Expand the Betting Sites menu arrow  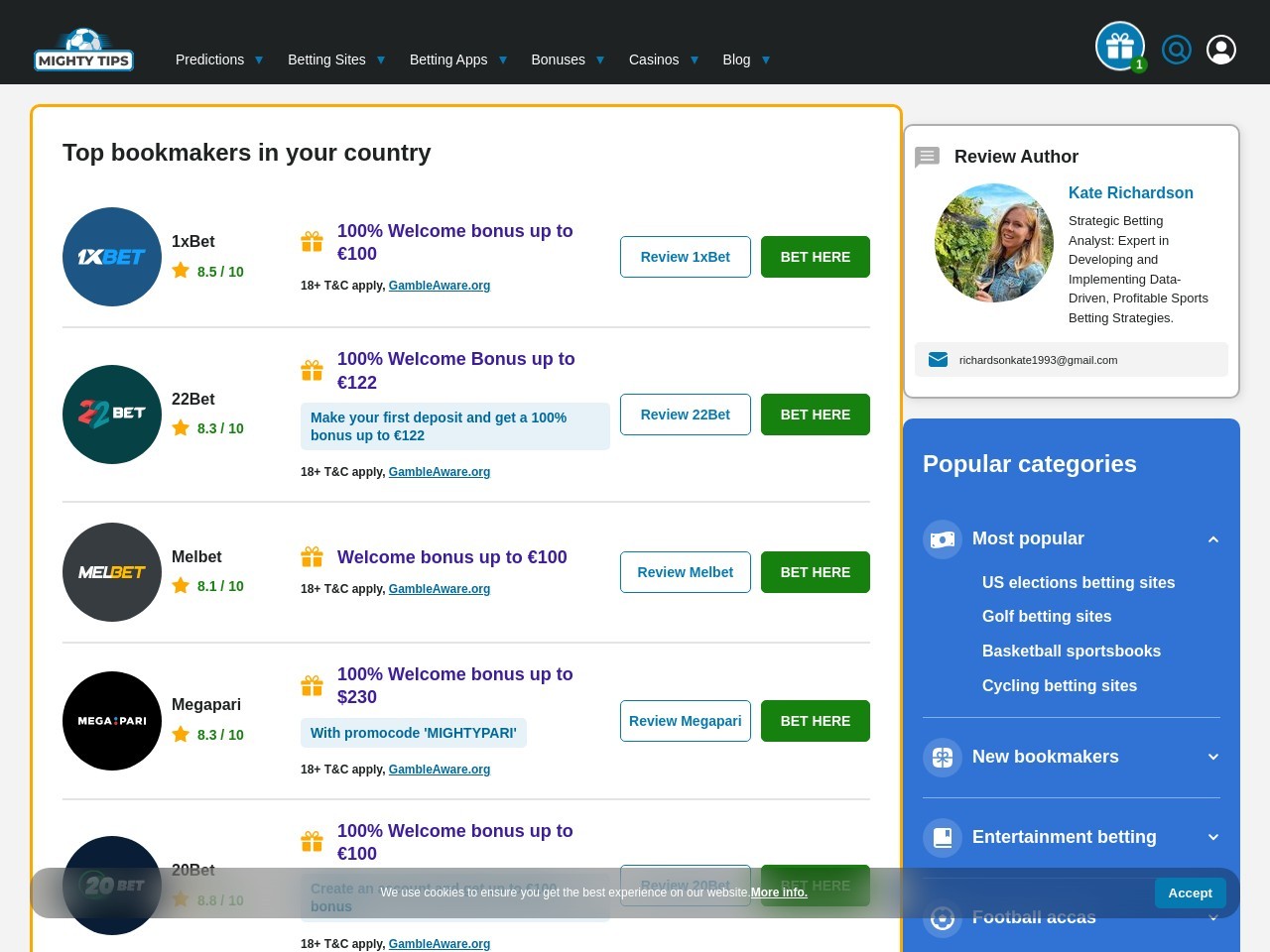click(x=381, y=59)
